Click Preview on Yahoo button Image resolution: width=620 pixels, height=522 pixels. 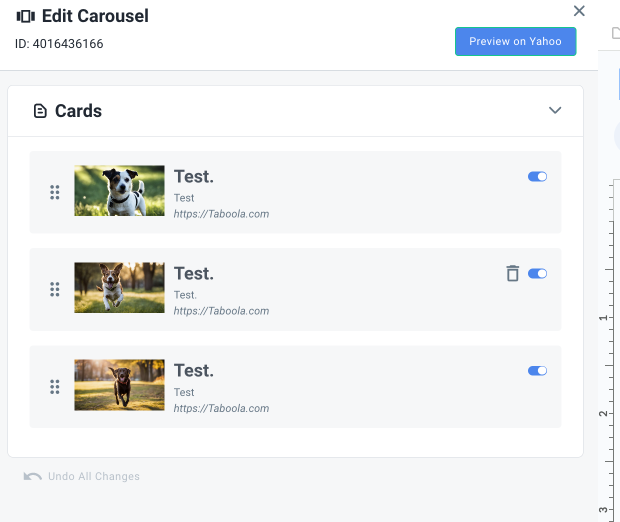click(515, 42)
